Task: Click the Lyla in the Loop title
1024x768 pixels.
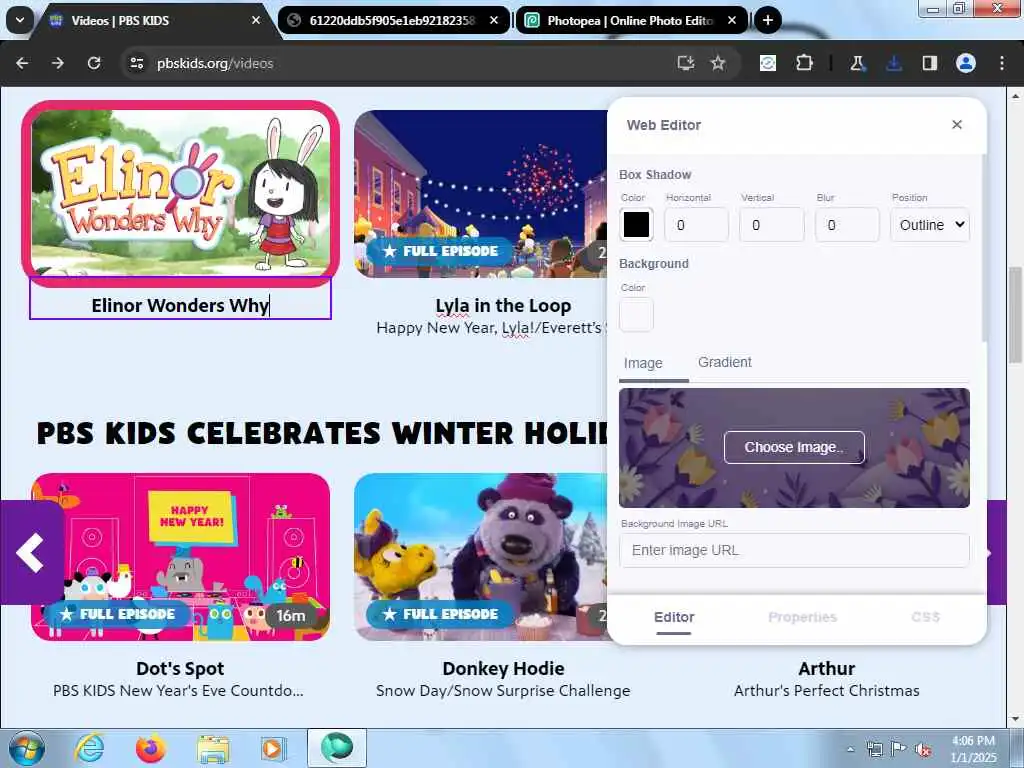Action: tap(503, 306)
